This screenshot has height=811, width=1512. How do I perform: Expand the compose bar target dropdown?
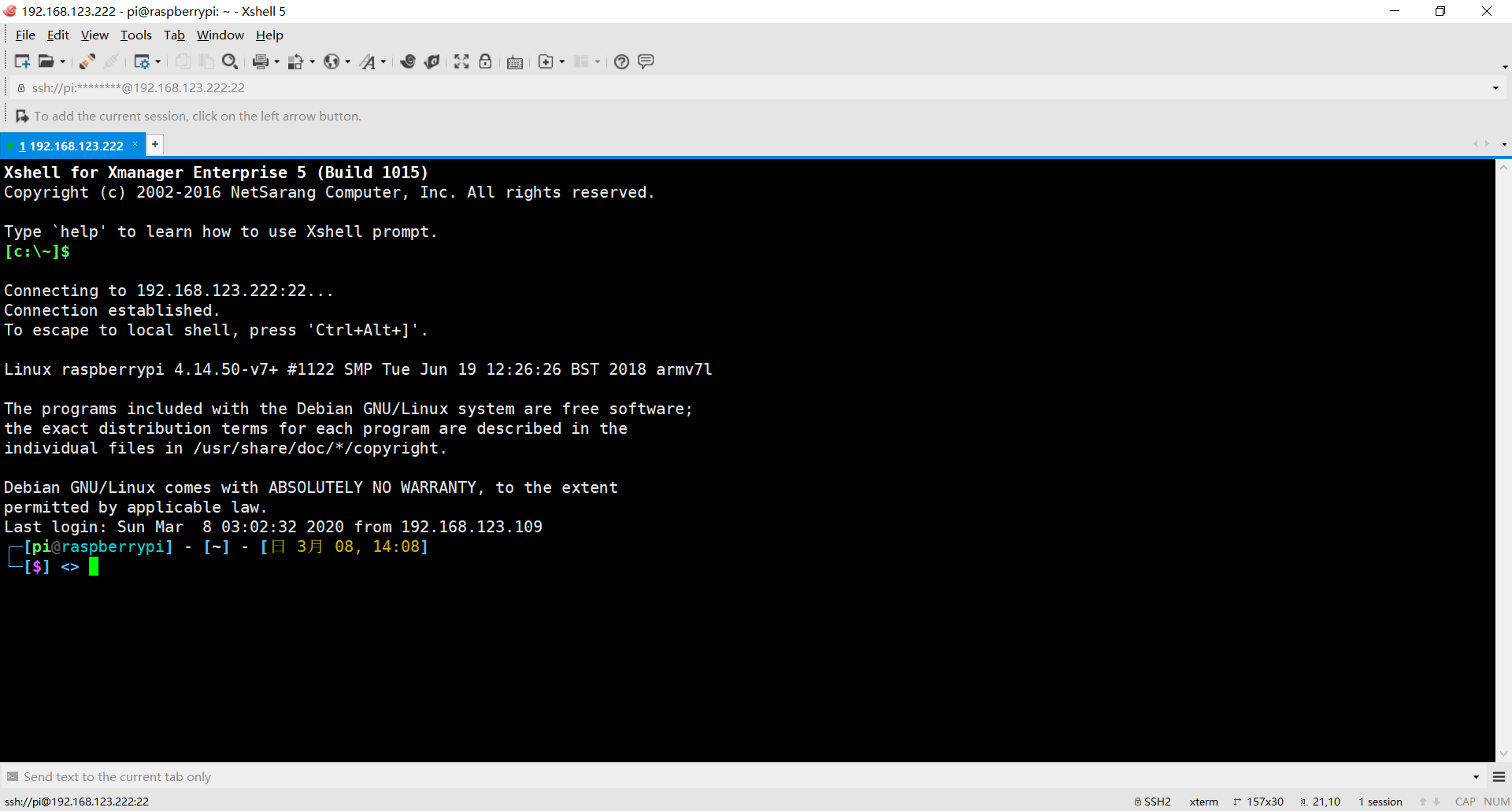[x=1476, y=776]
